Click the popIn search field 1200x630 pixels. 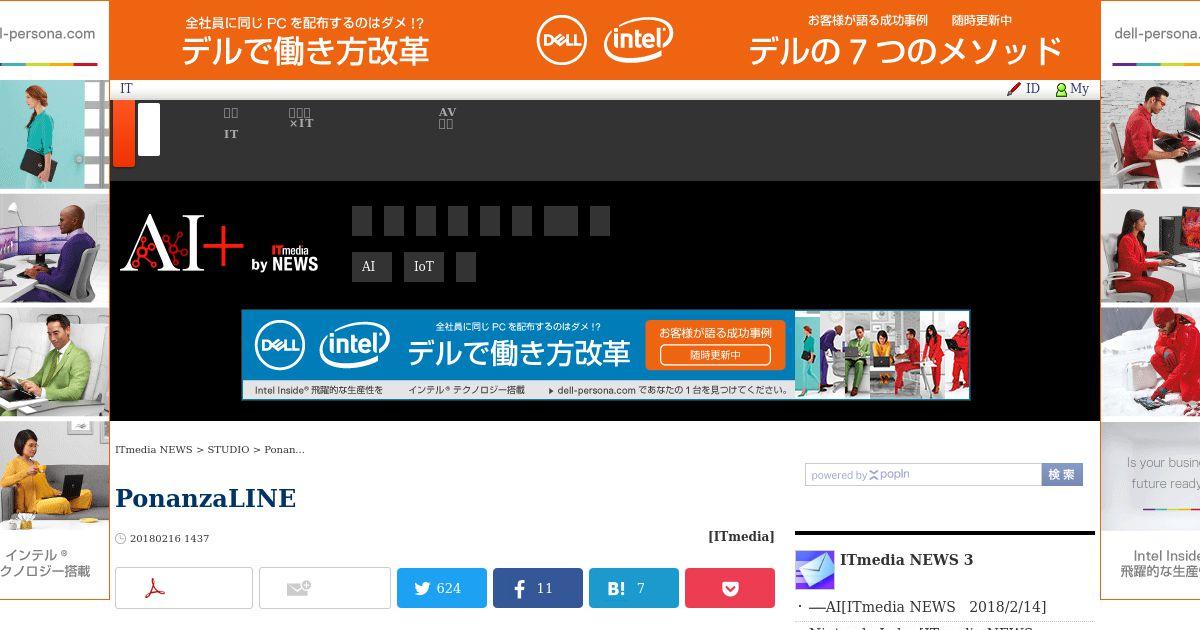[x=923, y=475]
